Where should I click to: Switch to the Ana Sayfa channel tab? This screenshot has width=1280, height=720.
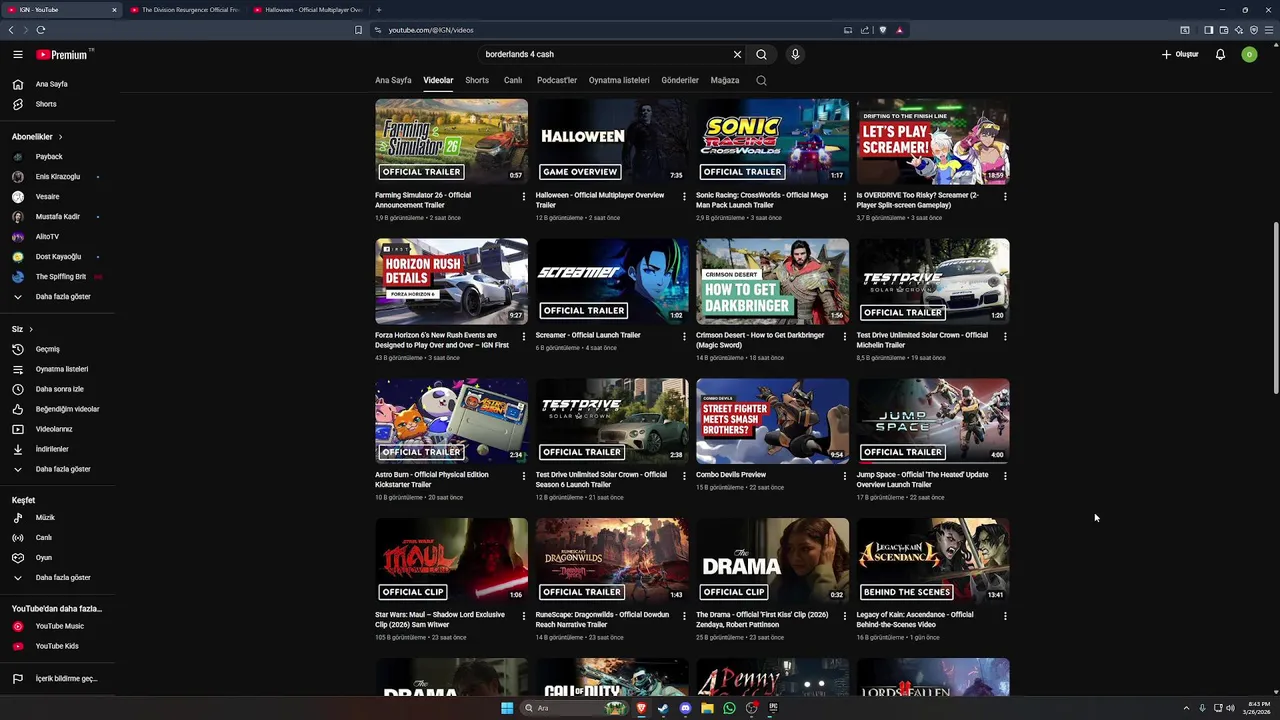tap(393, 80)
